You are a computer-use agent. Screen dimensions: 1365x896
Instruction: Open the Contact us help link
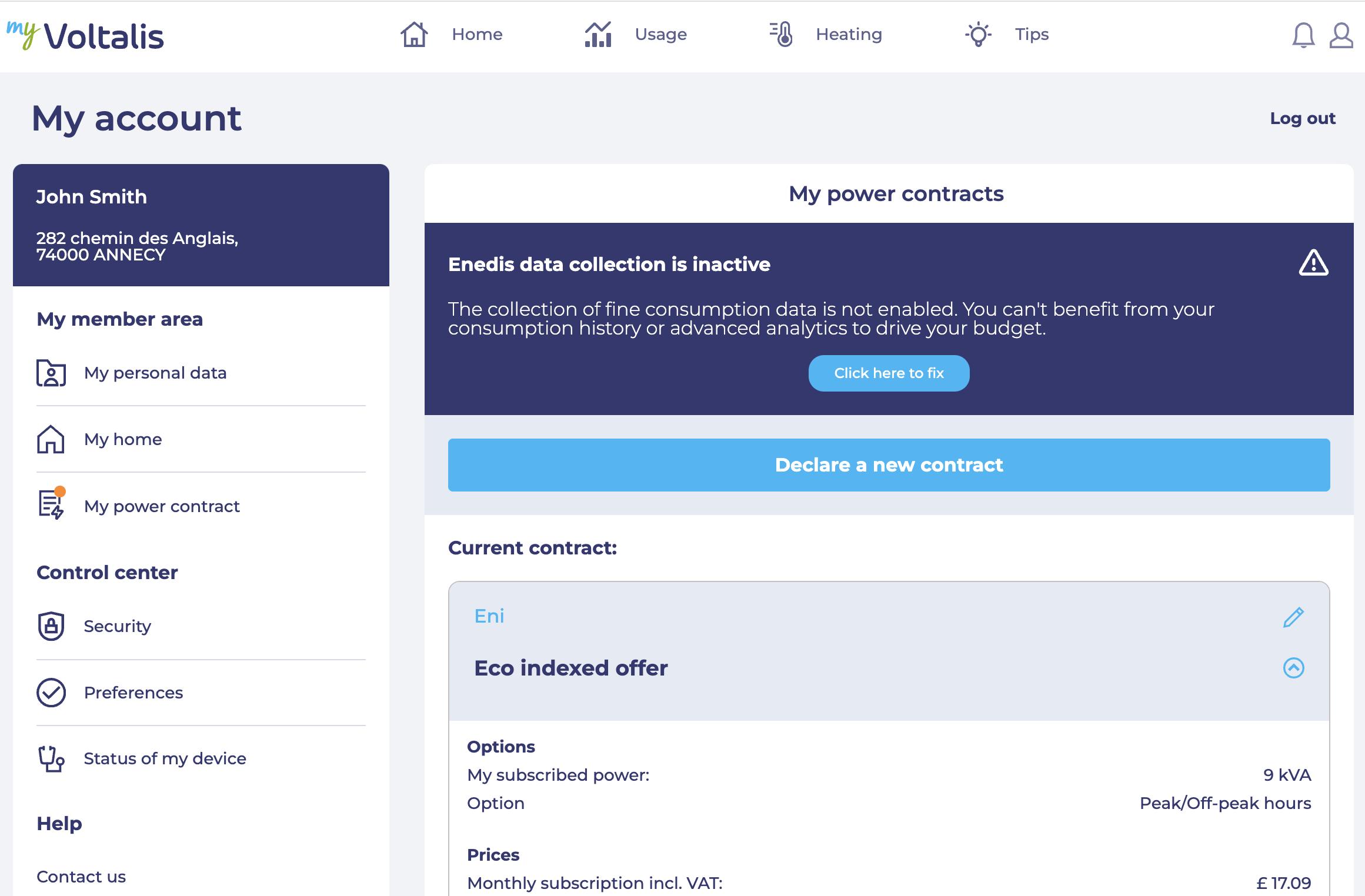[x=81, y=877]
